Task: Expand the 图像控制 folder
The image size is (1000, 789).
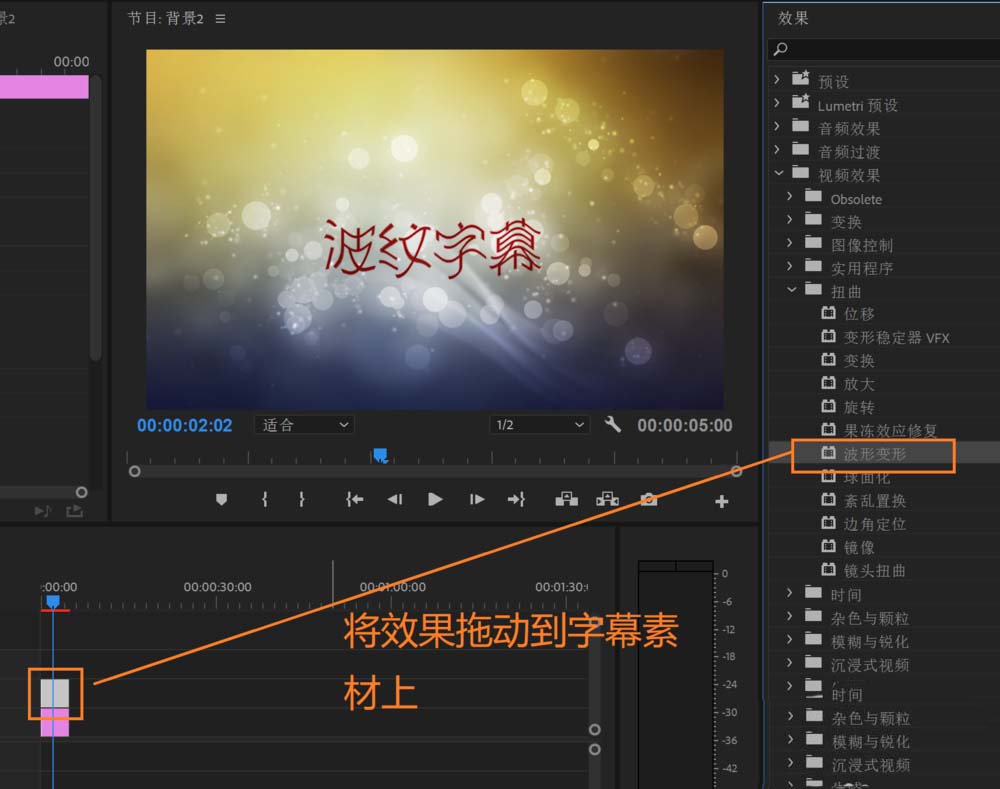Action: 791,244
